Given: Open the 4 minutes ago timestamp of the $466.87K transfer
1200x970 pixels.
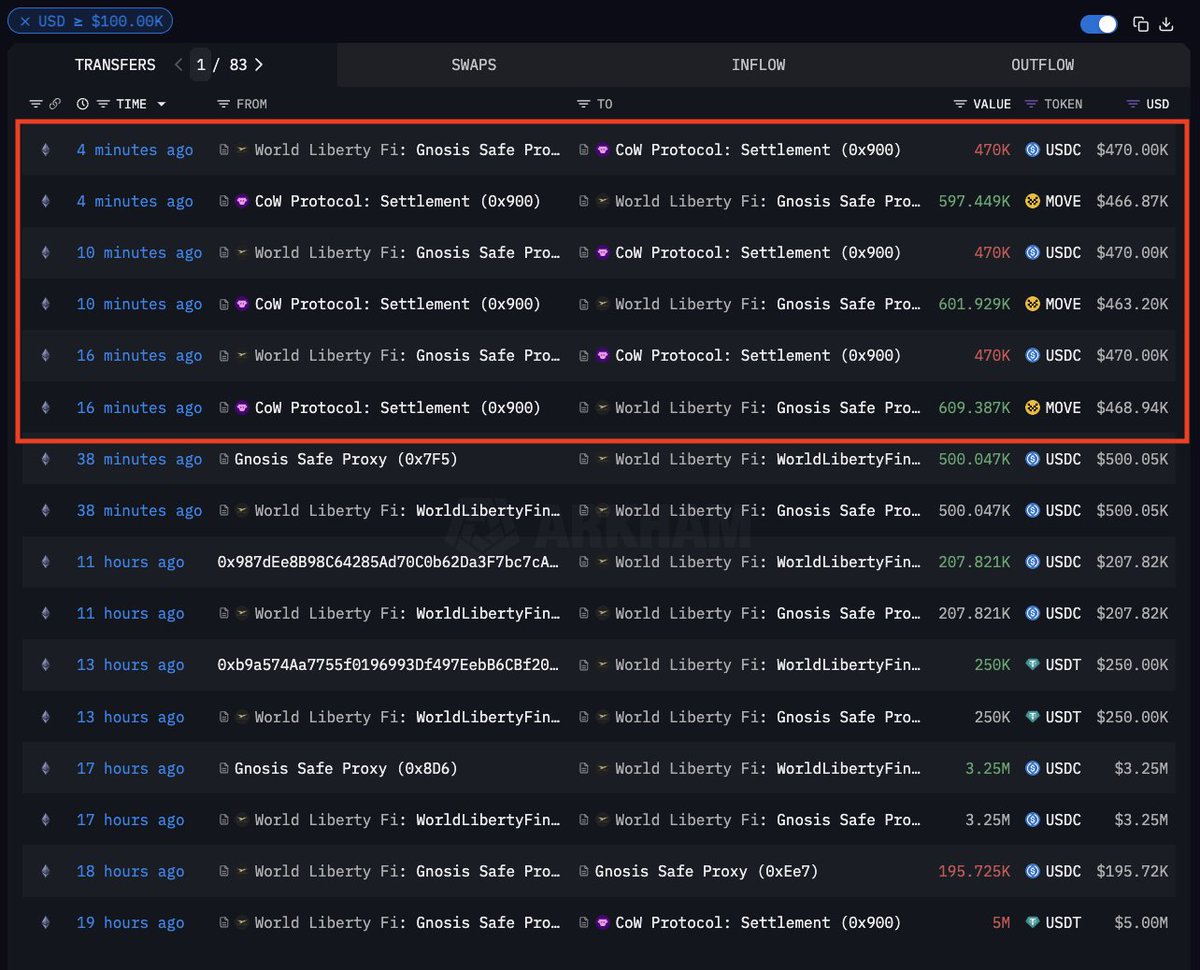Looking at the screenshot, I should click(x=135, y=201).
